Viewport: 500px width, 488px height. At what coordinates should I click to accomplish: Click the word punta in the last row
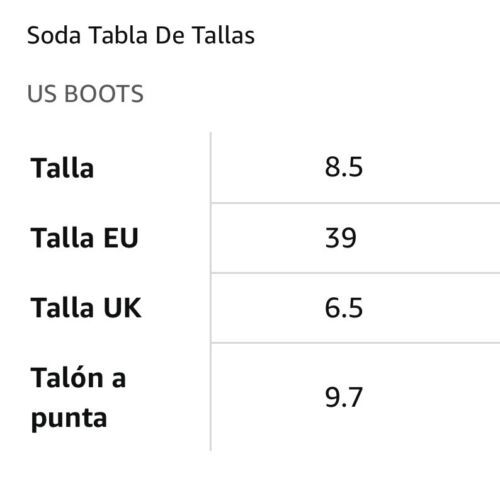[69, 419]
